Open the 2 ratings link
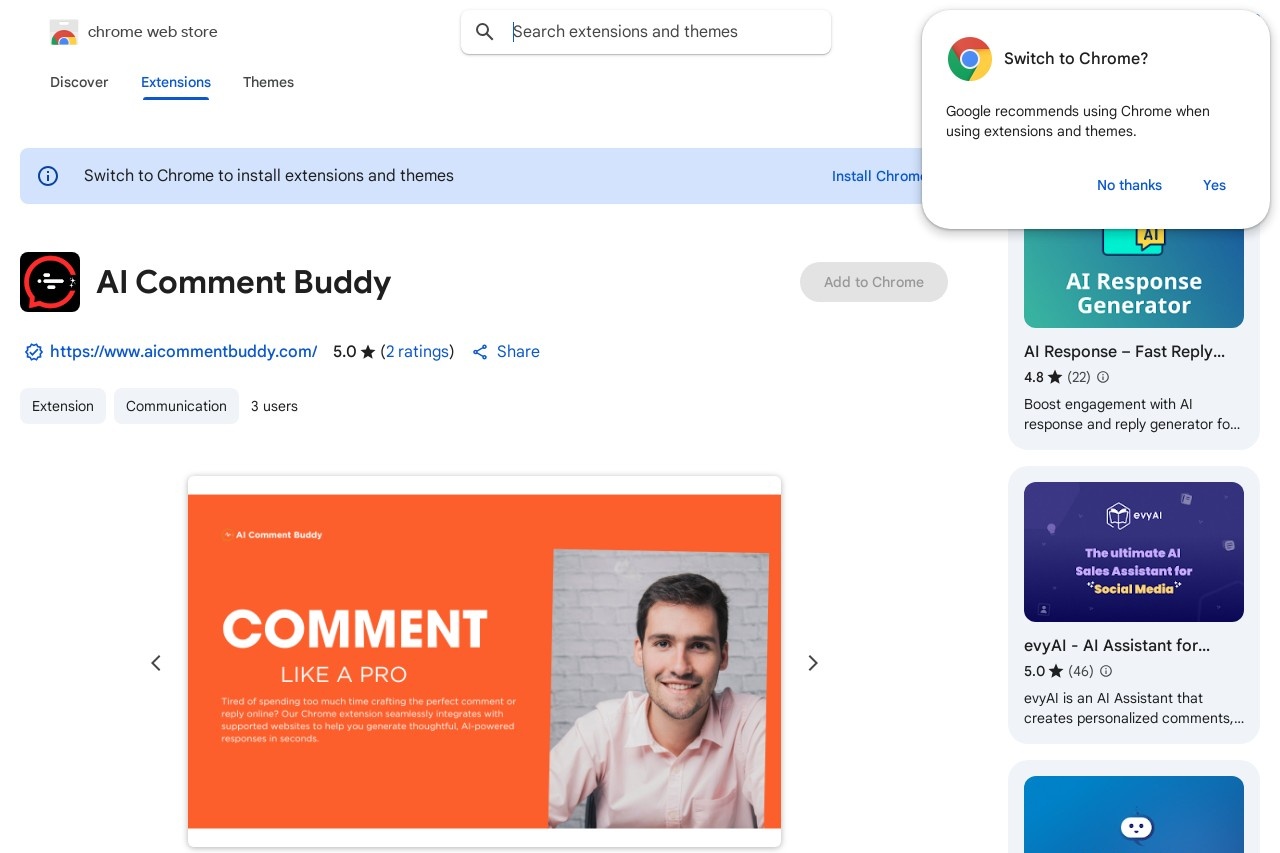Screen dimensions: 1280x853 tap(417, 352)
